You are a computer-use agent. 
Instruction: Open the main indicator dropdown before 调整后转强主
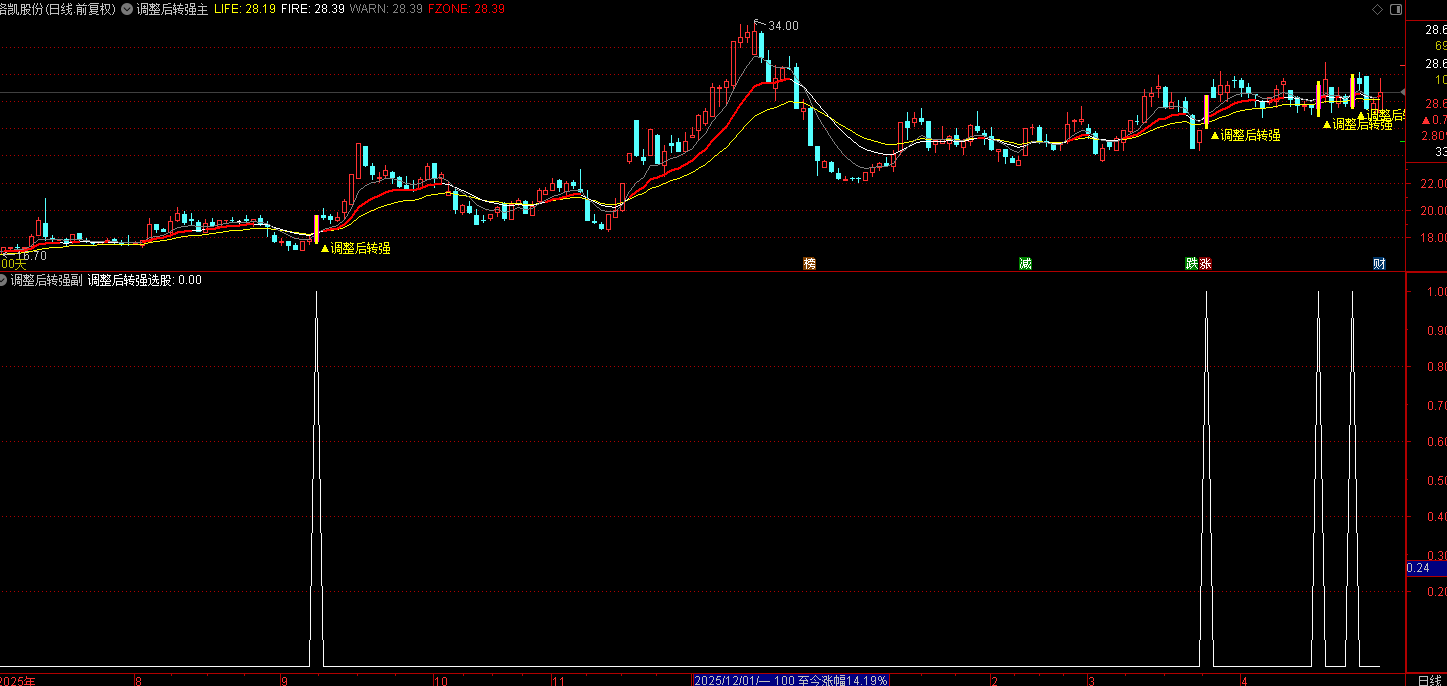click(127, 8)
